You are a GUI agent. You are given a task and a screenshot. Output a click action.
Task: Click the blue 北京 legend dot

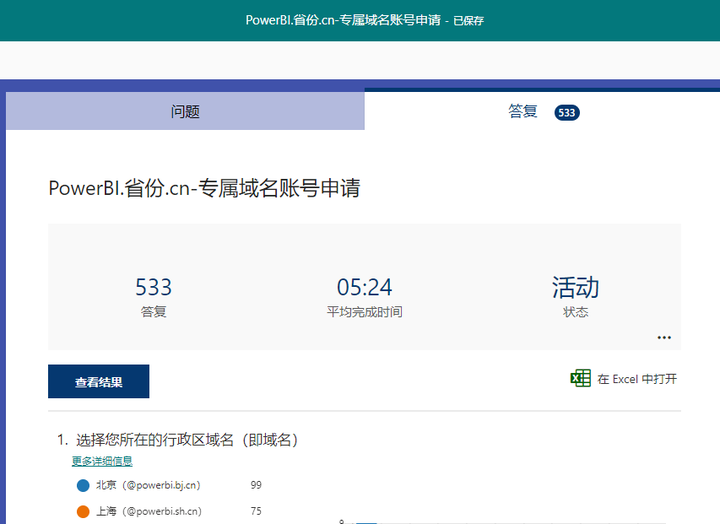click(83, 485)
